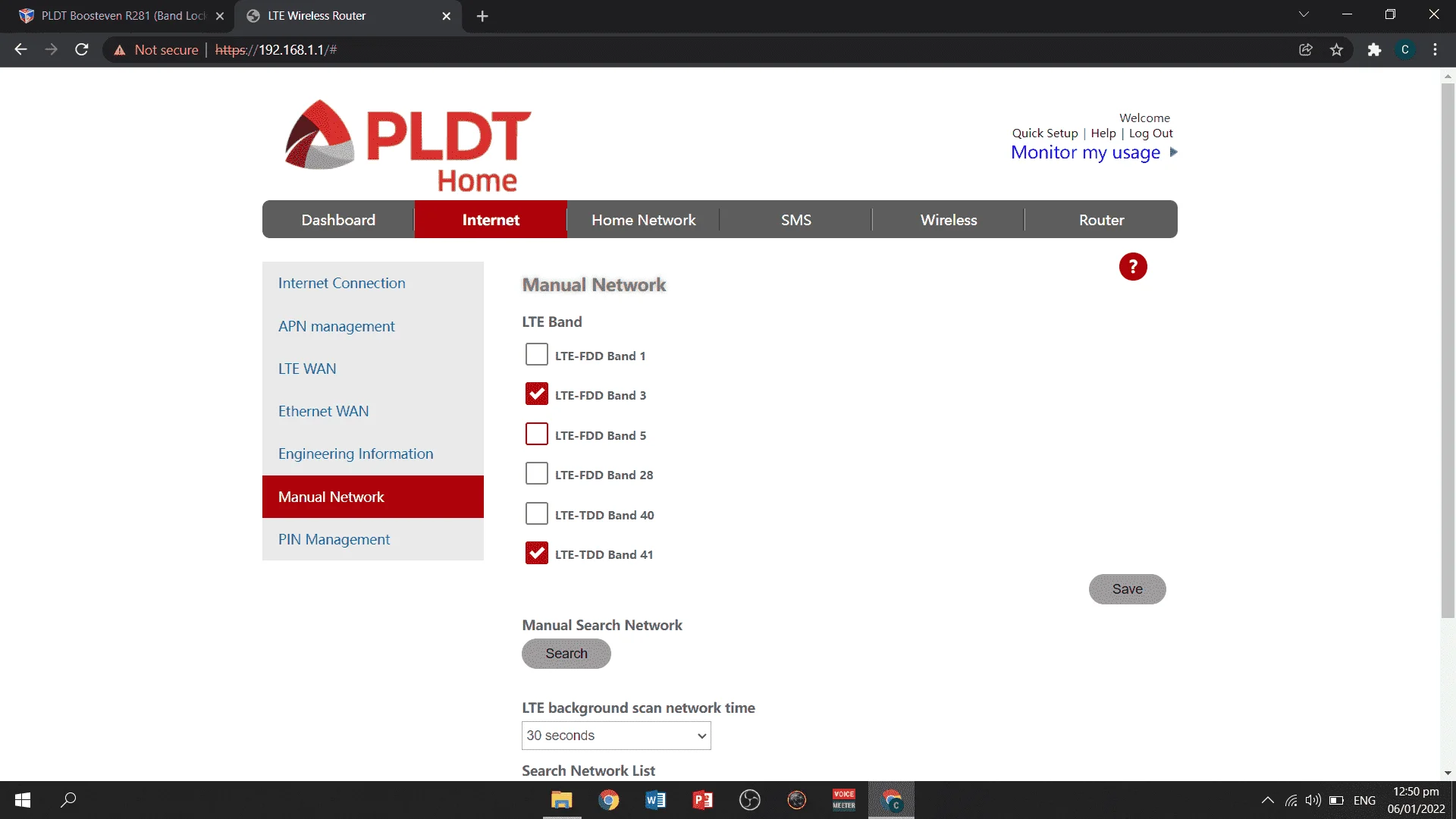This screenshot has height=819, width=1456.
Task: Open the Chrome extensions puzzle icon
Action: [1374, 50]
